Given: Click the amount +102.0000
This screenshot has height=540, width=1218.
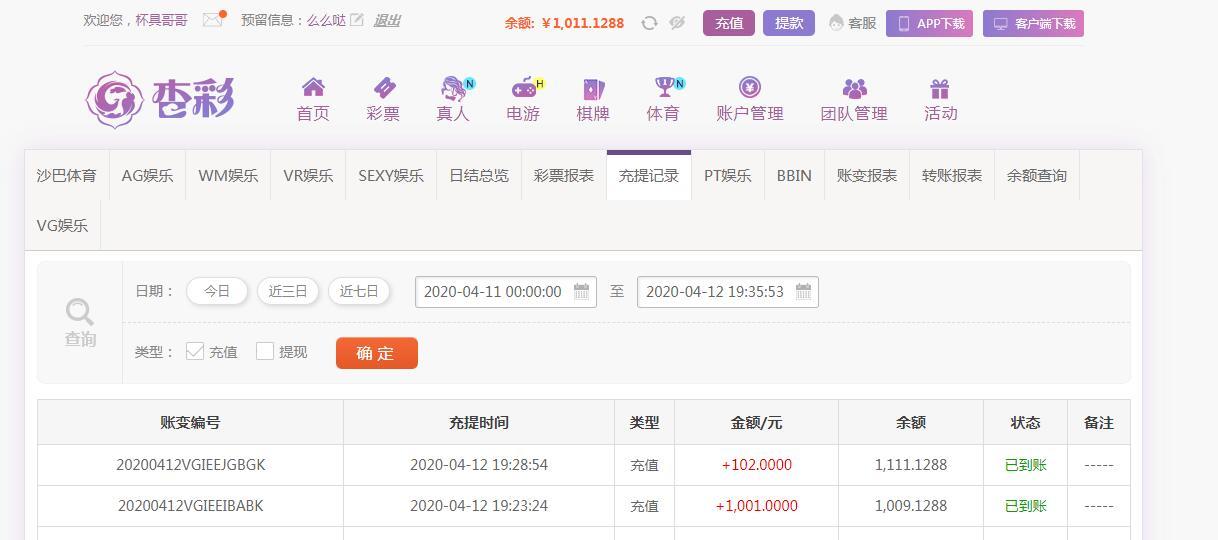Looking at the screenshot, I should (756, 465).
